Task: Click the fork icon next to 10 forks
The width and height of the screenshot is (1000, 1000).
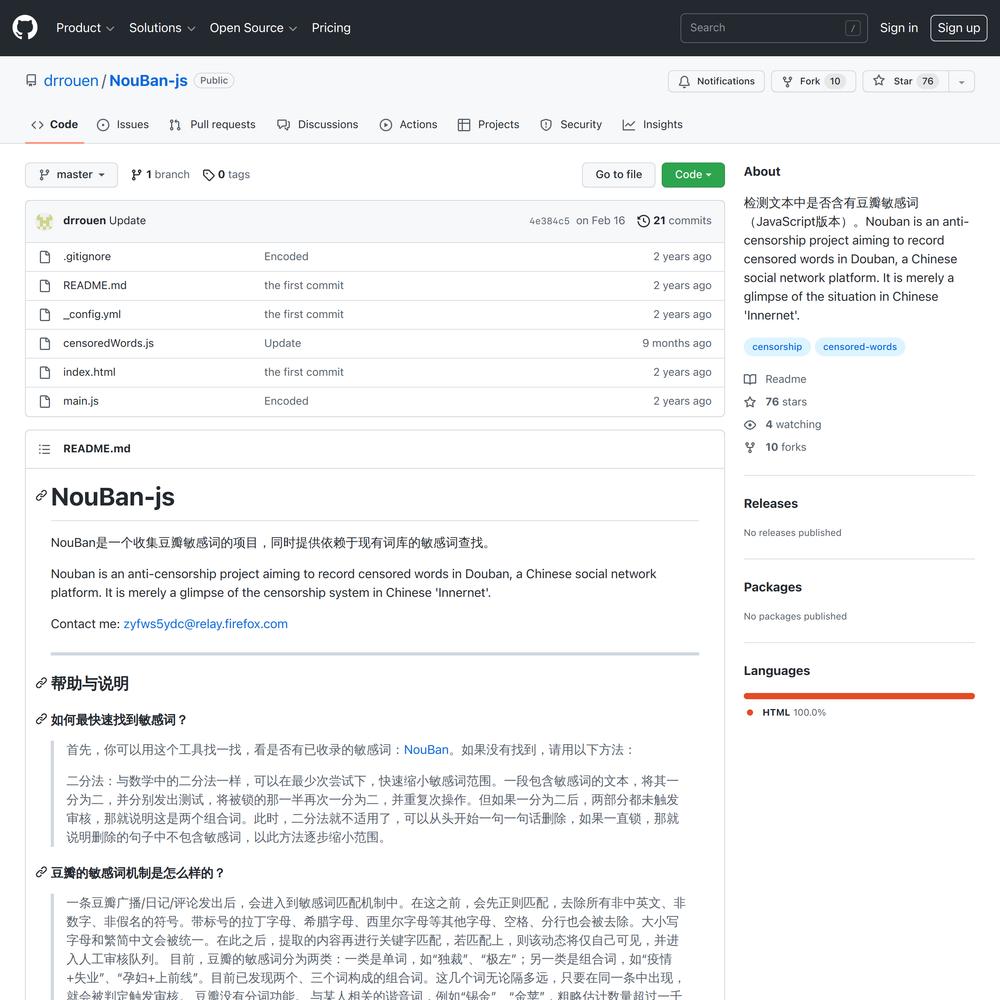Action: pyautogui.click(x=750, y=448)
